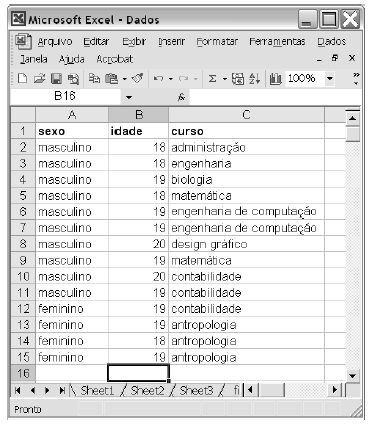Open the Ferramentas menu

pos(277,42)
